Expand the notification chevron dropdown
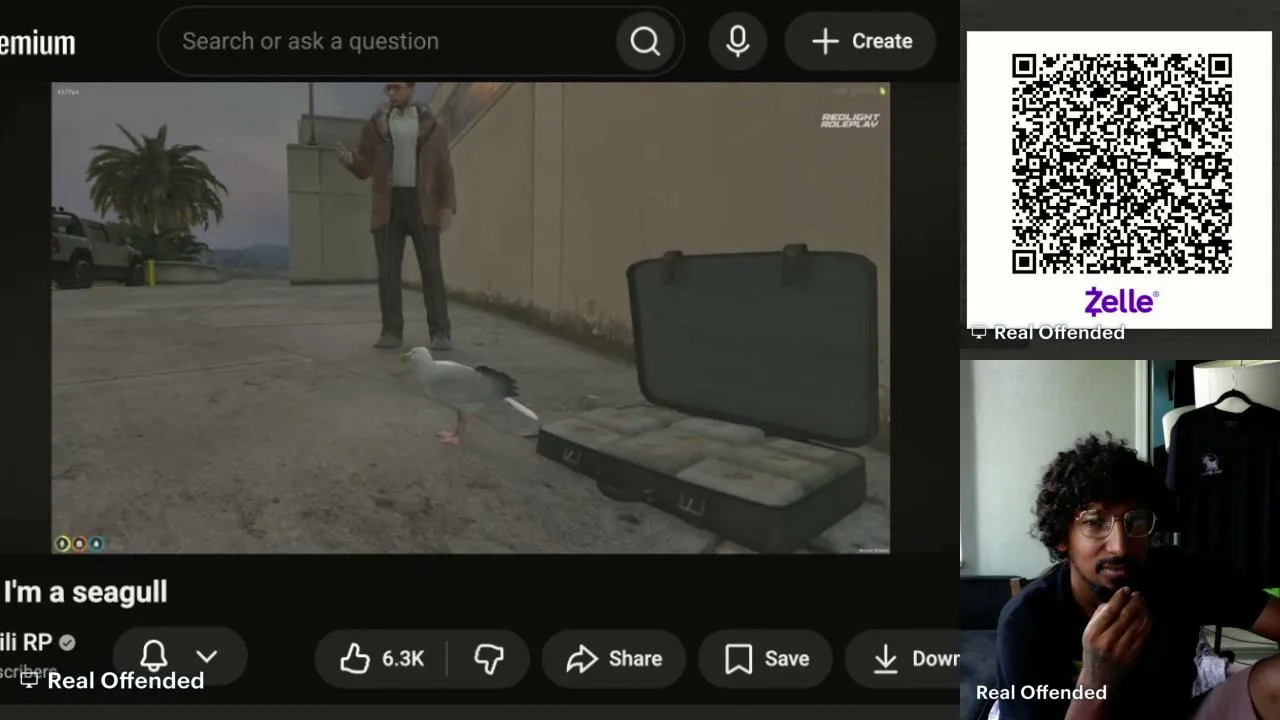 tap(206, 657)
